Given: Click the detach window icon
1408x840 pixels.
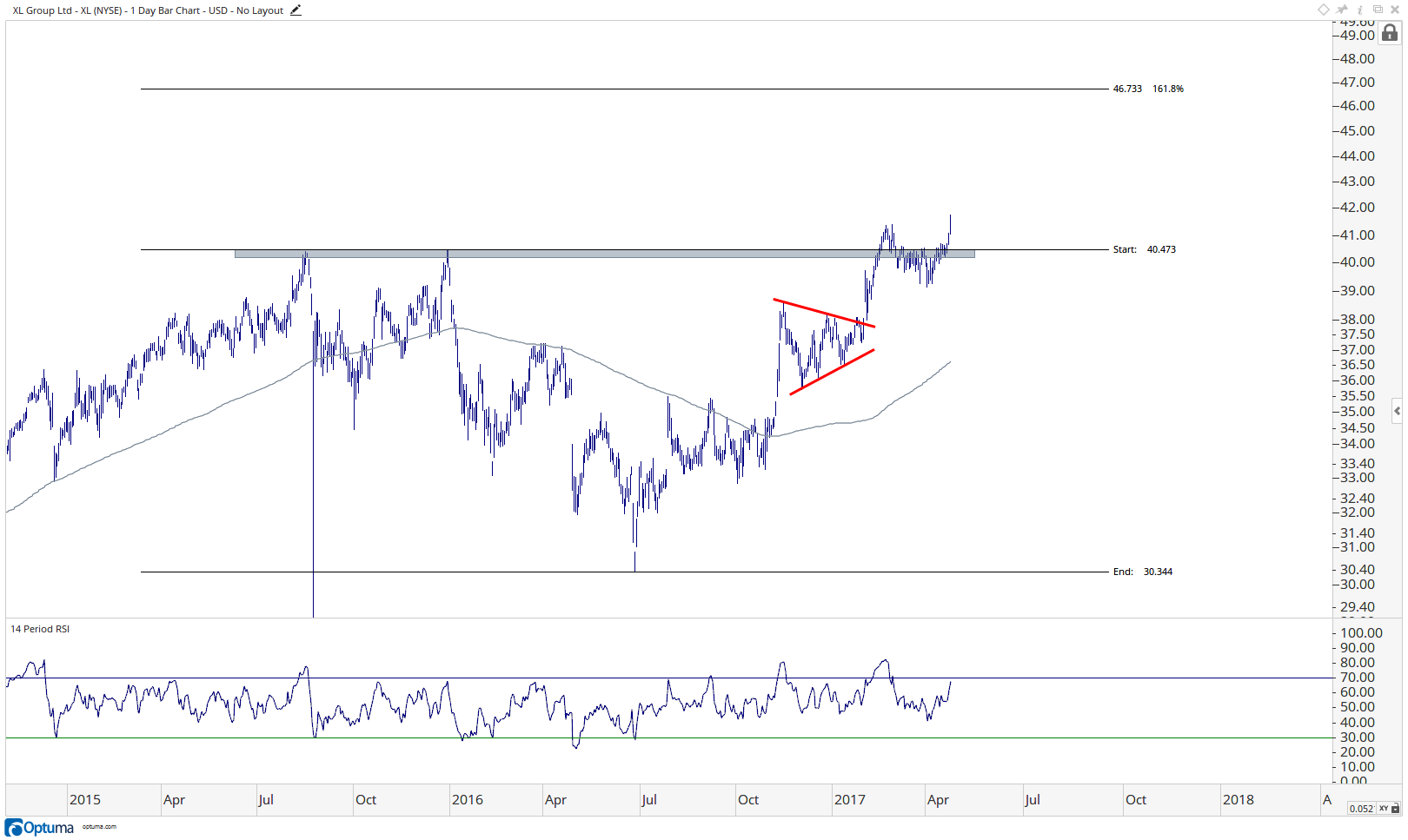Looking at the screenshot, I should tap(1378, 10).
